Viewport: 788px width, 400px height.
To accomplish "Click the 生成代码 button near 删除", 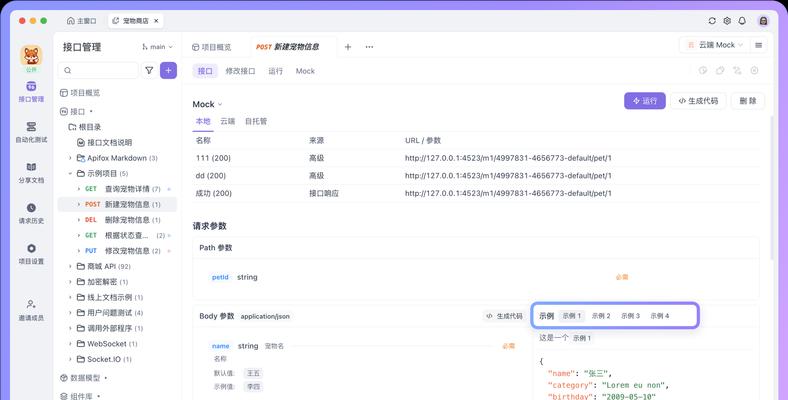I will (x=698, y=101).
